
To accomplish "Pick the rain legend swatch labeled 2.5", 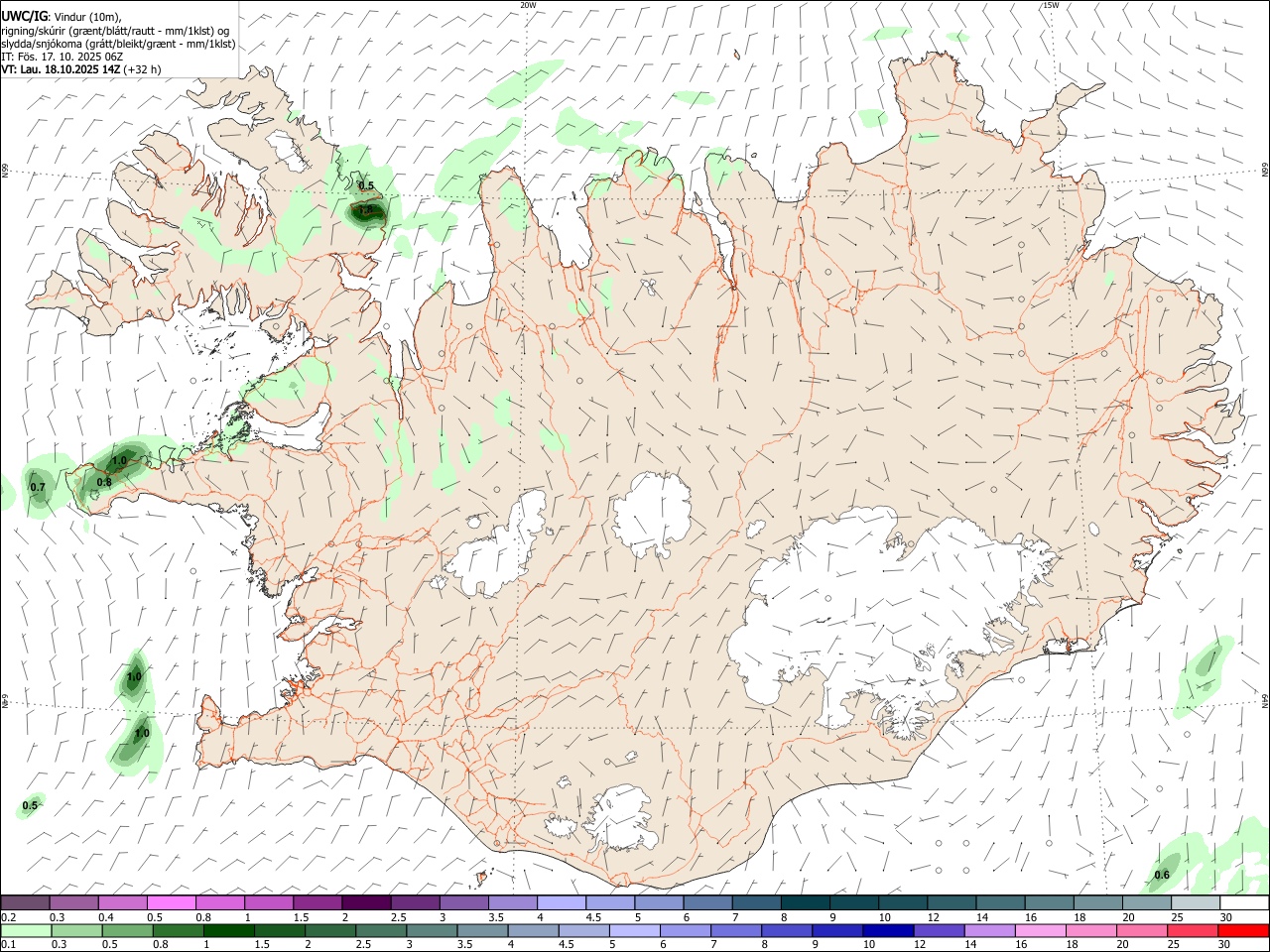I will click(x=381, y=931).
